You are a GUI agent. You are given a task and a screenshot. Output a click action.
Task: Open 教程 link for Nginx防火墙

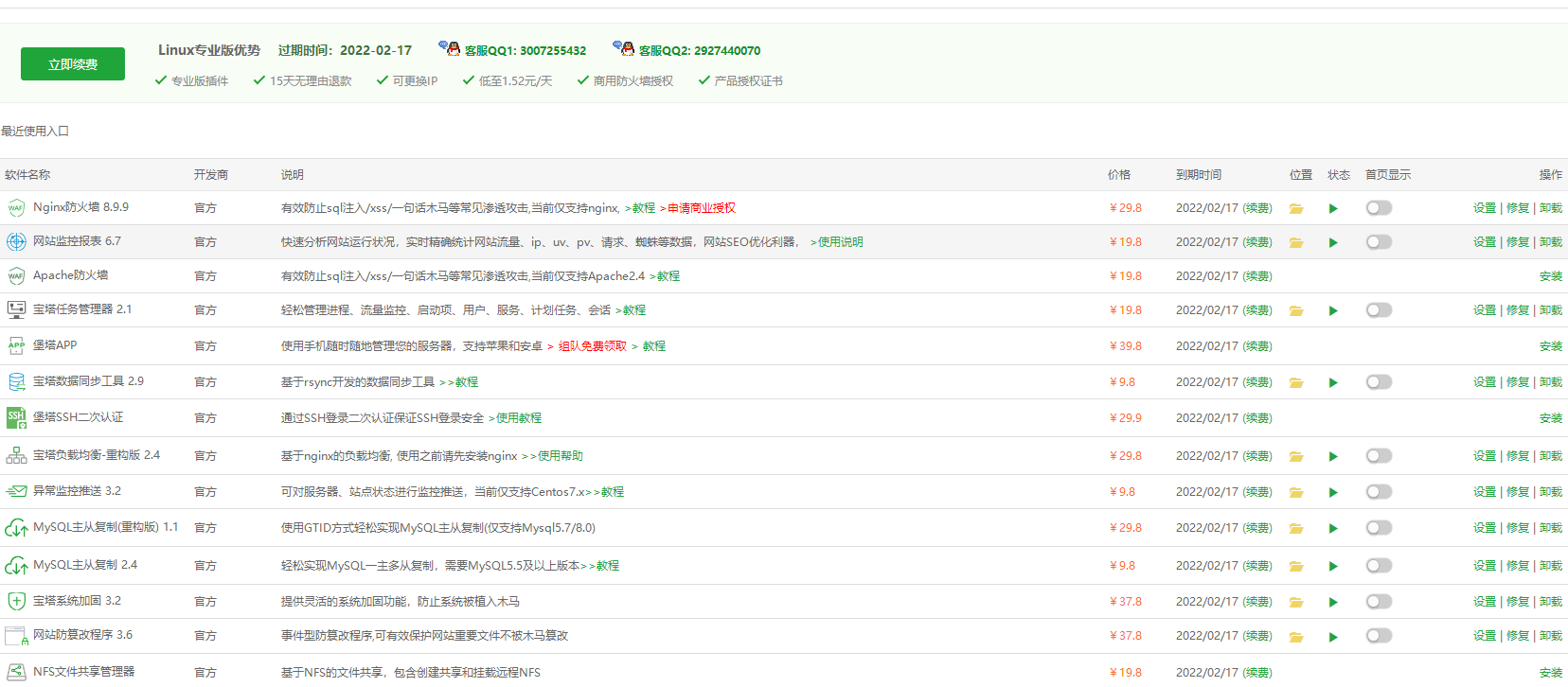click(x=644, y=208)
